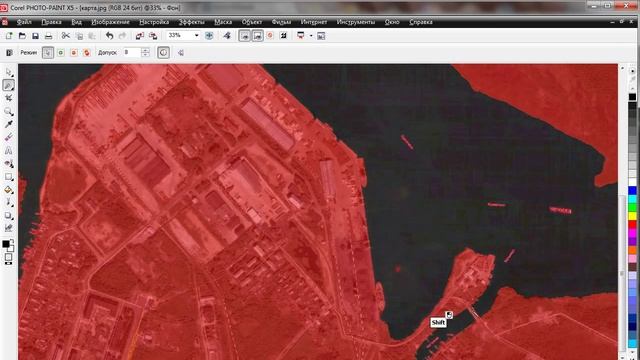
Task: Click the orange mask icon in the standard toolbar
Action: click(x=270, y=36)
